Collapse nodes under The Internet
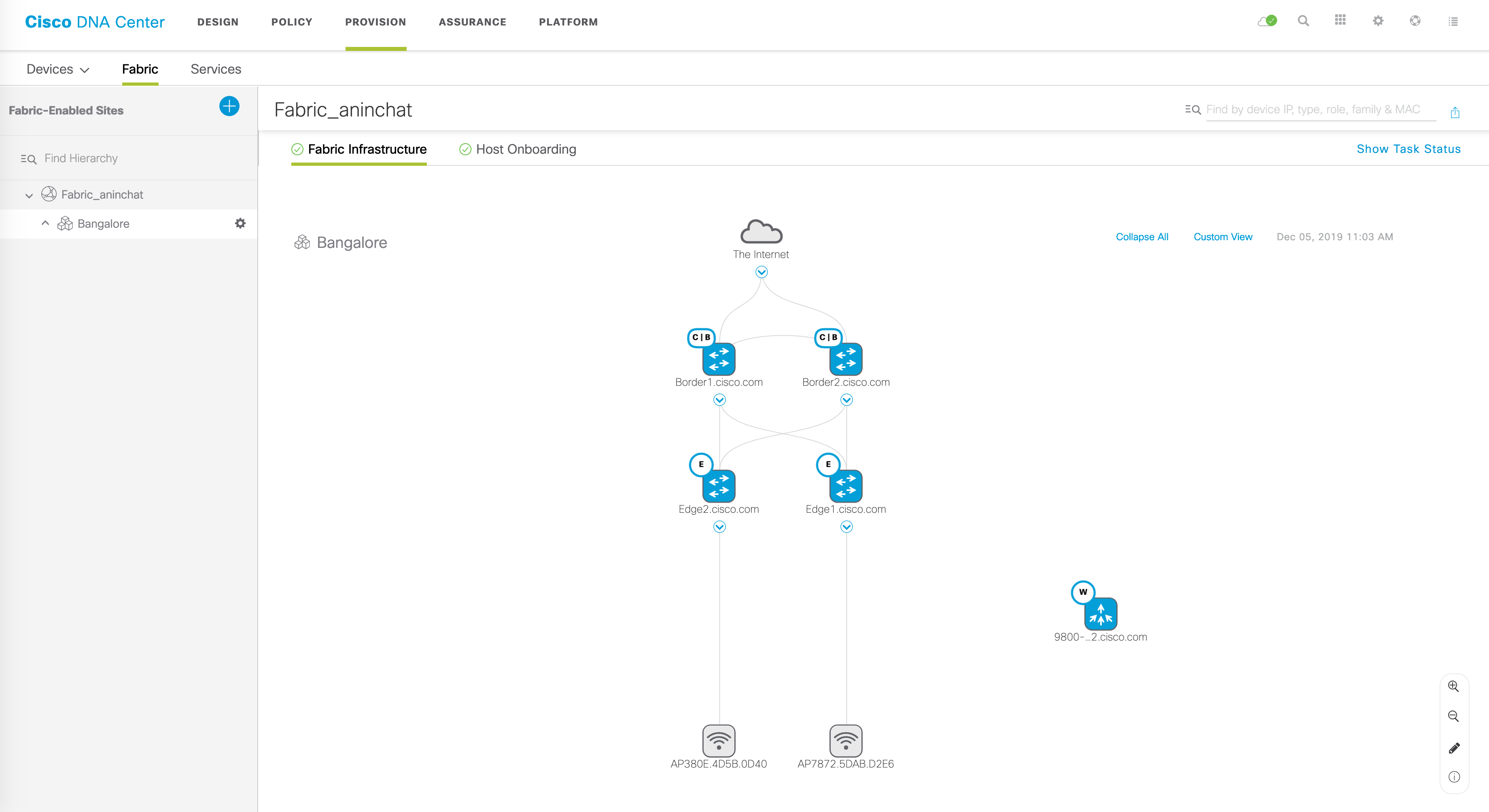Image resolution: width=1489 pixels, height=812 pixels. (762, 272)
